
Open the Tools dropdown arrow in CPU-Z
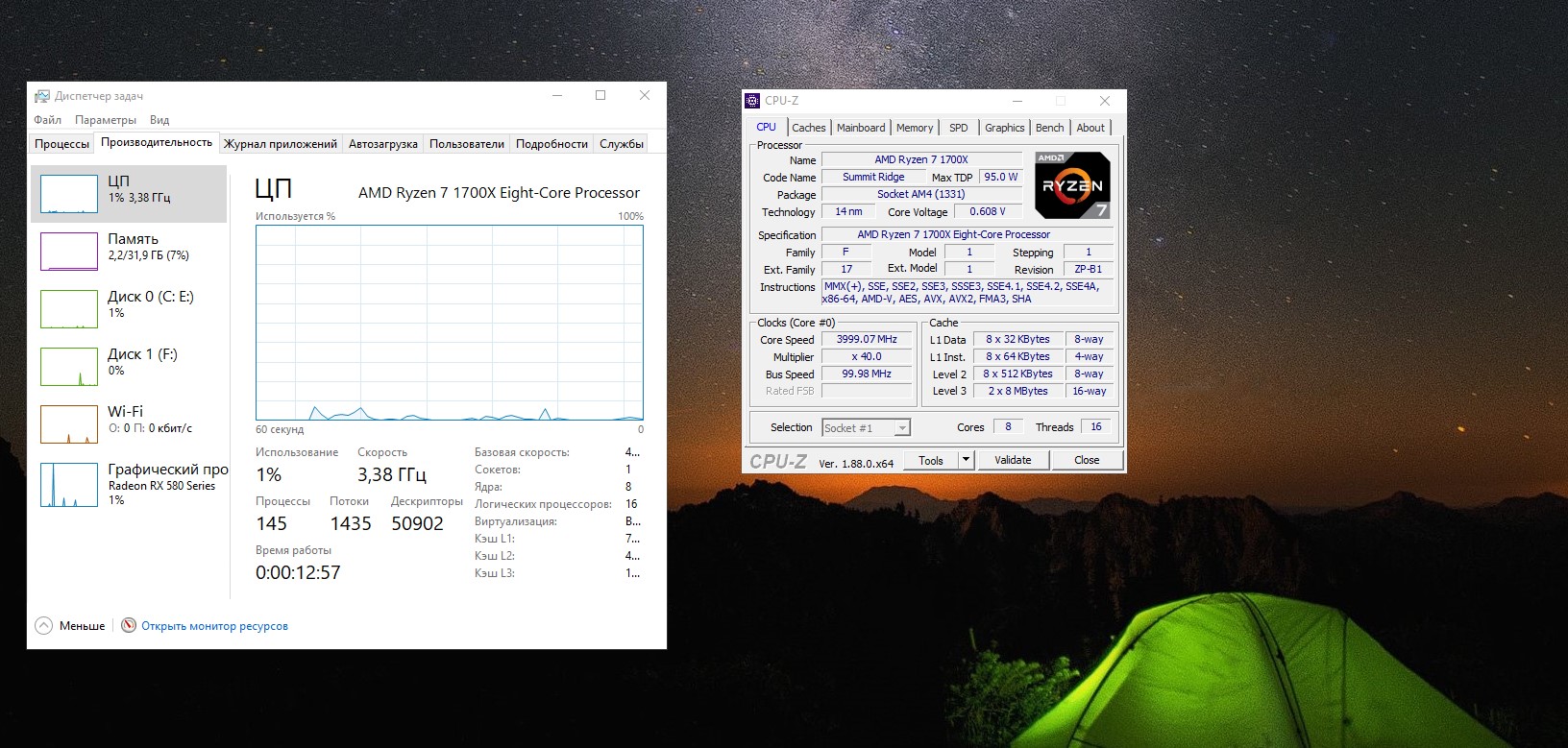967,460
